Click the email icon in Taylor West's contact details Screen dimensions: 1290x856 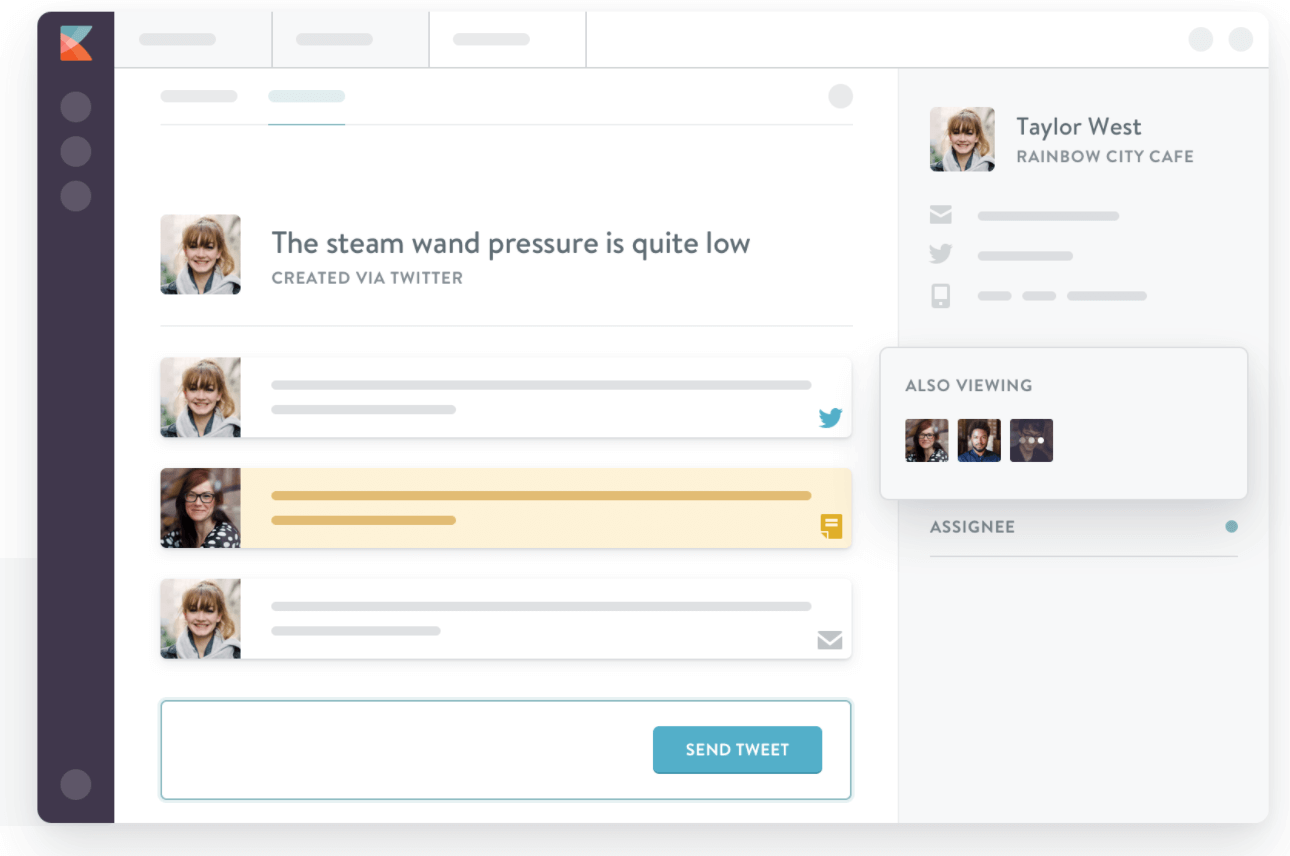[x=941, y=215]
